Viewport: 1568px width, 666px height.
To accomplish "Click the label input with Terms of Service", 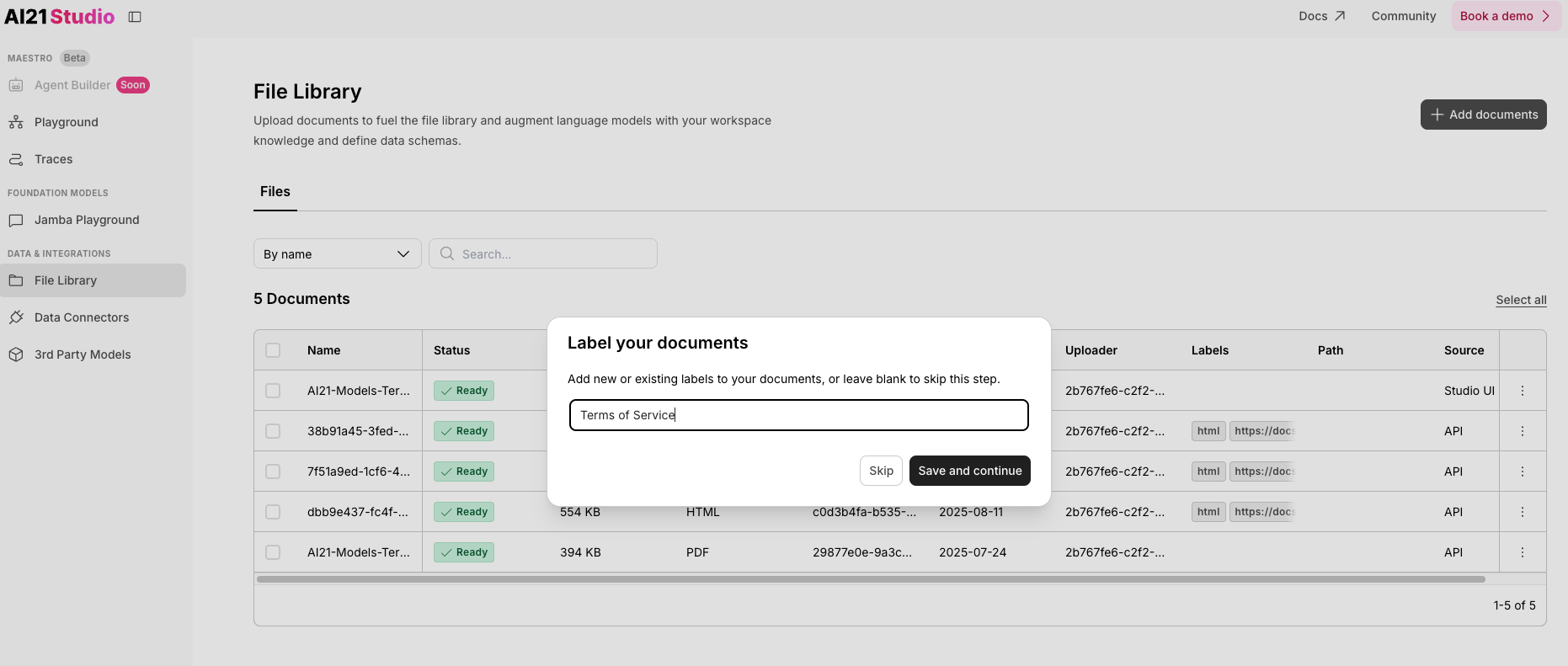I will coord(799,415).
